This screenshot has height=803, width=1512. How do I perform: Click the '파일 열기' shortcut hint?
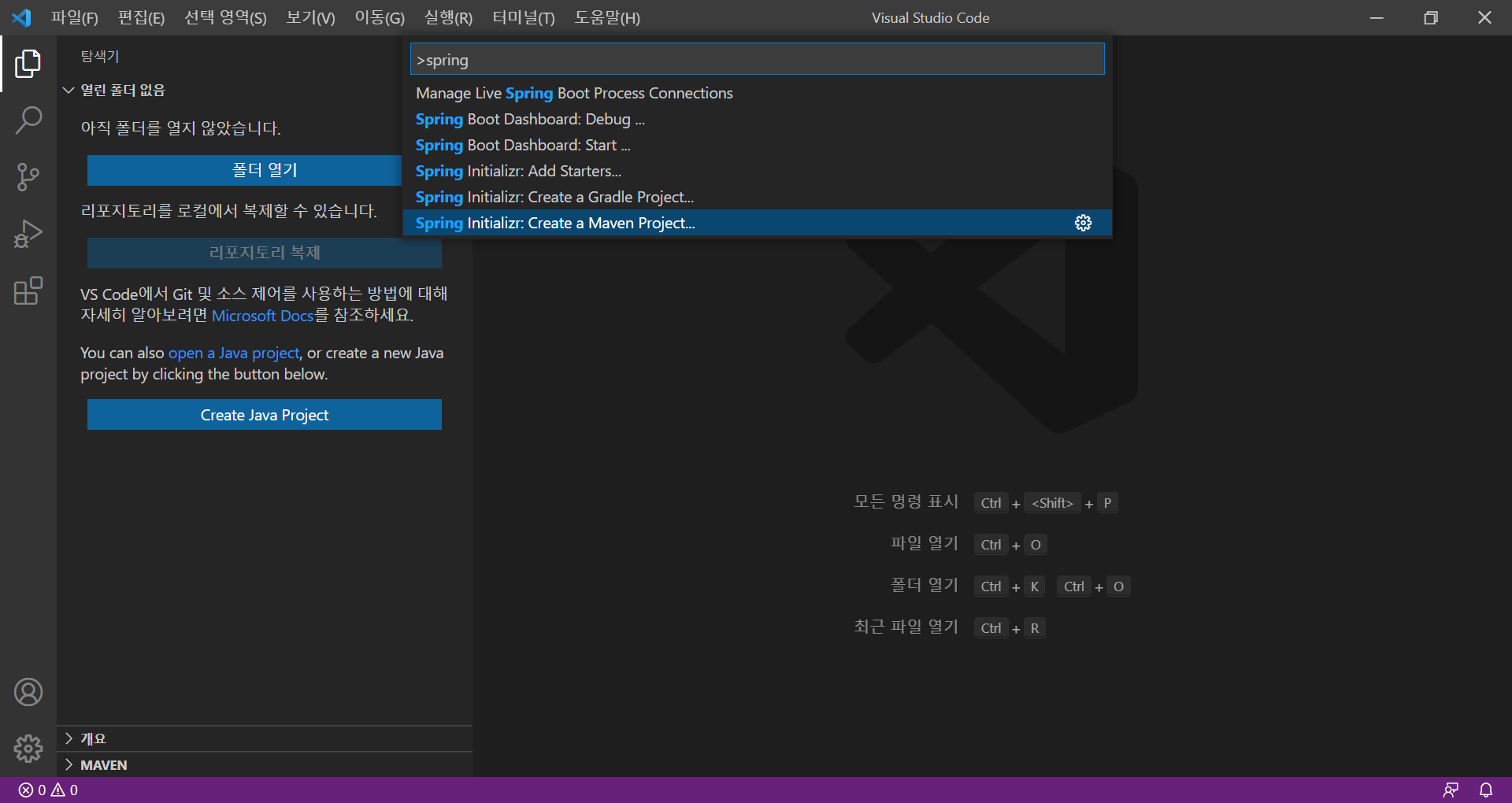925,543
